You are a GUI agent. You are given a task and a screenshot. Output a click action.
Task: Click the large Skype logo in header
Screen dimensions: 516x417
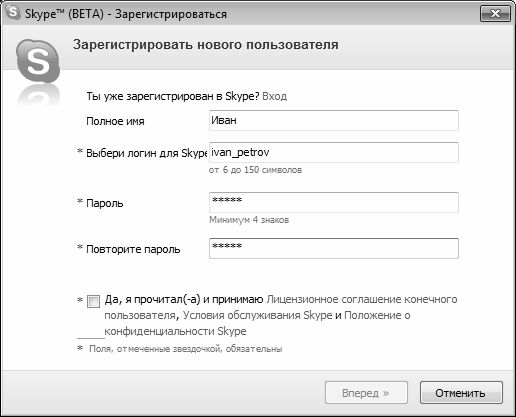click(x=38, y=61)
